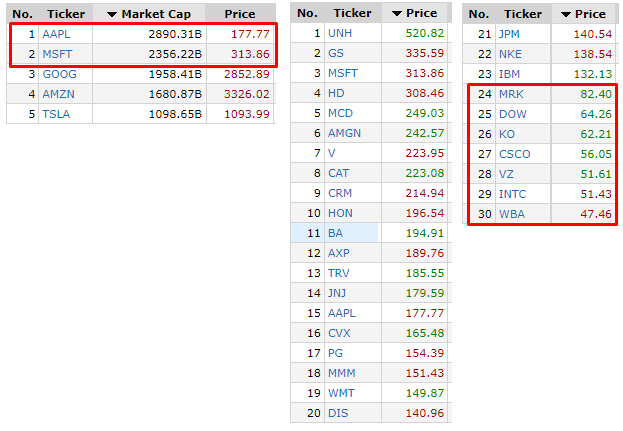Select the JPM price 140.54
623x431 pixels.
[x=593, y=34]
